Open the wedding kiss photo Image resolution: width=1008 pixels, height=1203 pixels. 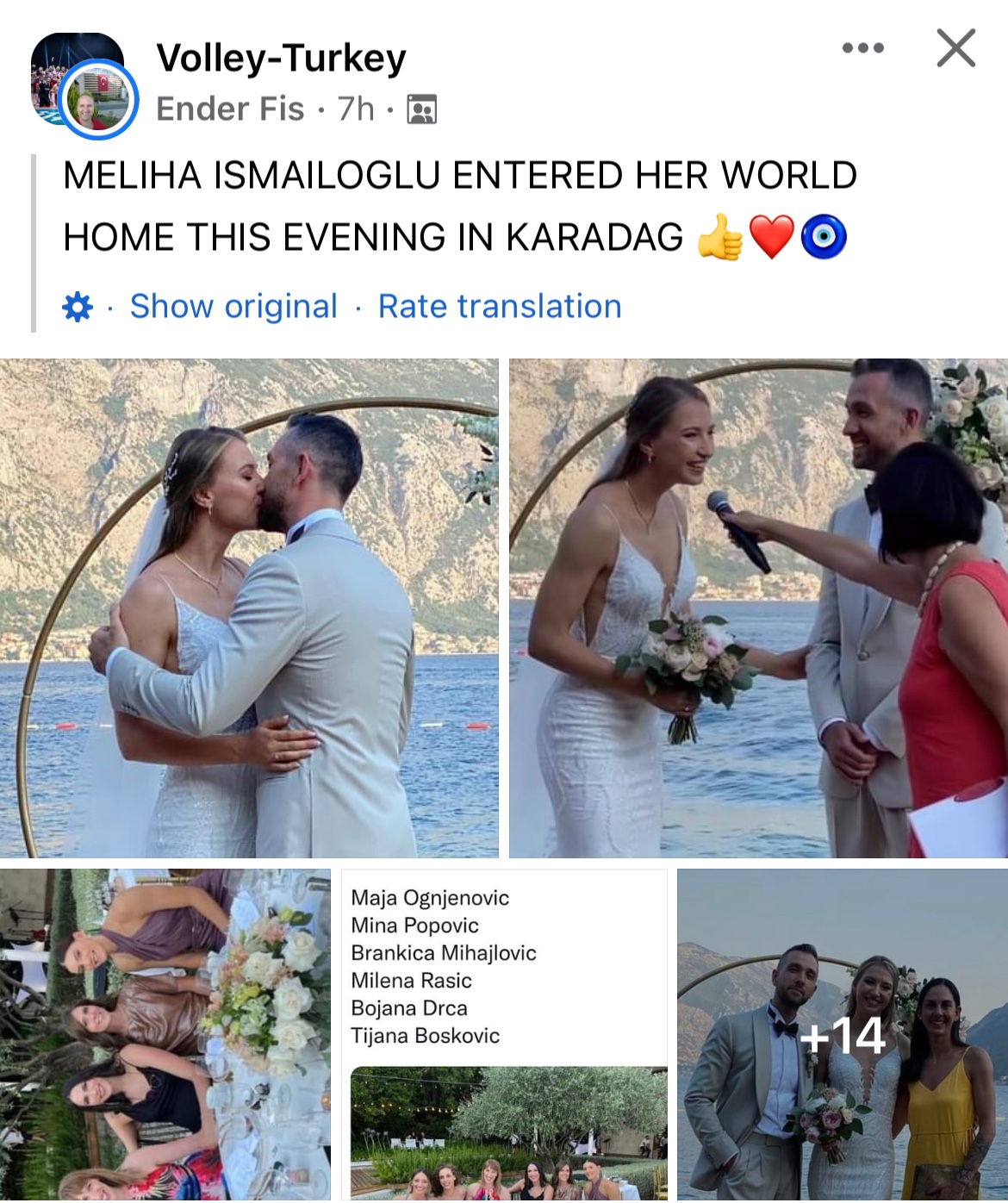(x=249, y=608)
